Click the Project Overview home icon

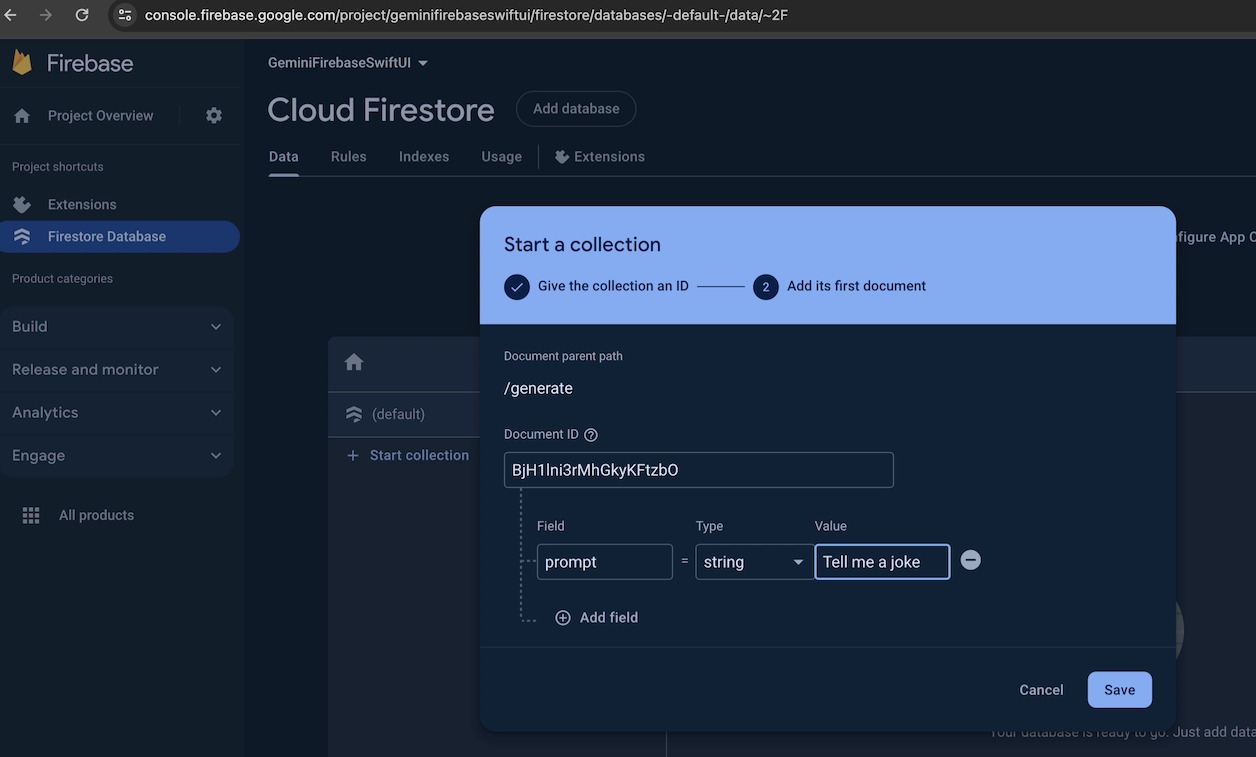22,116
